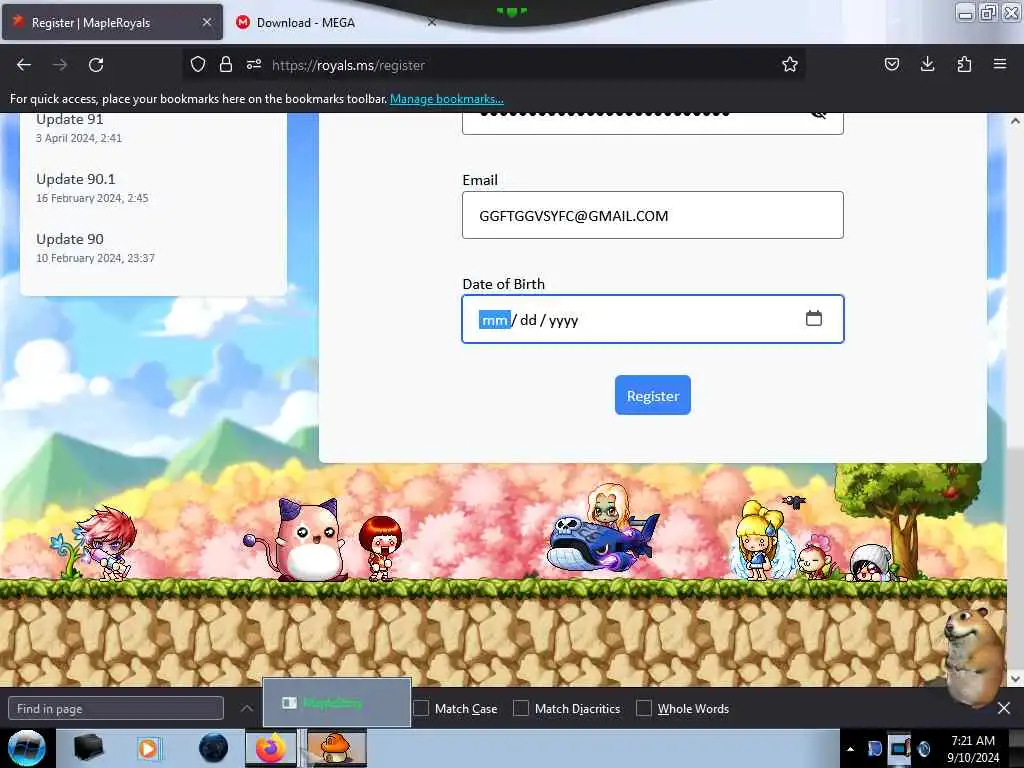The image size is (1024, 768).
Task: Select the dd segment of Date of Birth
Action: [528, 320]
